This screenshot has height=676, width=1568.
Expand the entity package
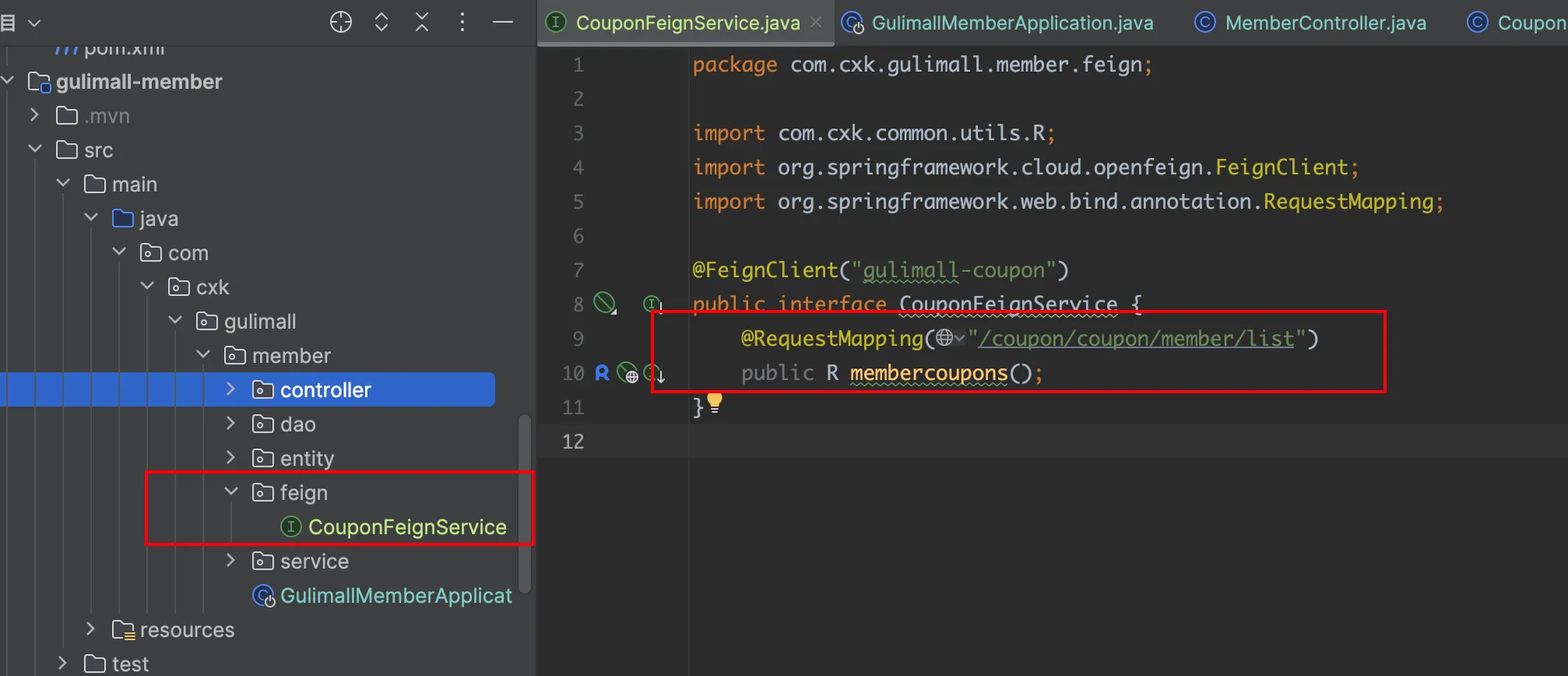(230, 457)
